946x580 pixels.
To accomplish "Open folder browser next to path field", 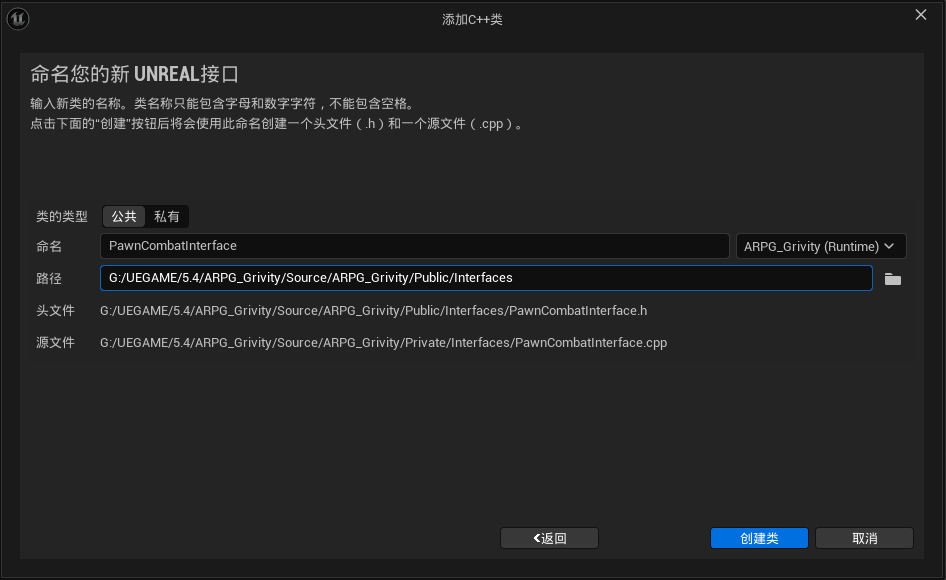I will click(892, 279).
